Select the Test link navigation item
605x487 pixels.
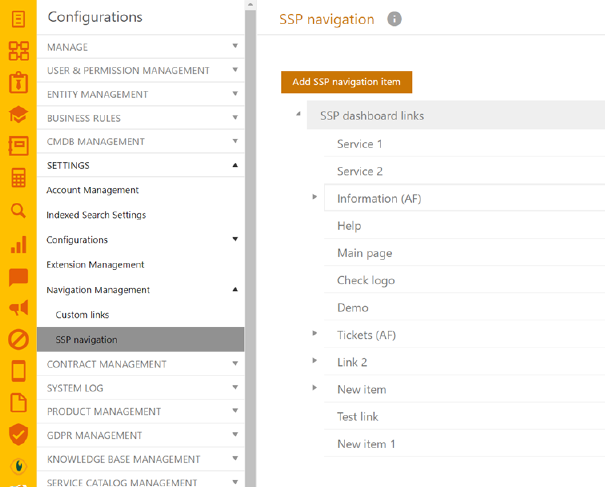click(357, 416)
